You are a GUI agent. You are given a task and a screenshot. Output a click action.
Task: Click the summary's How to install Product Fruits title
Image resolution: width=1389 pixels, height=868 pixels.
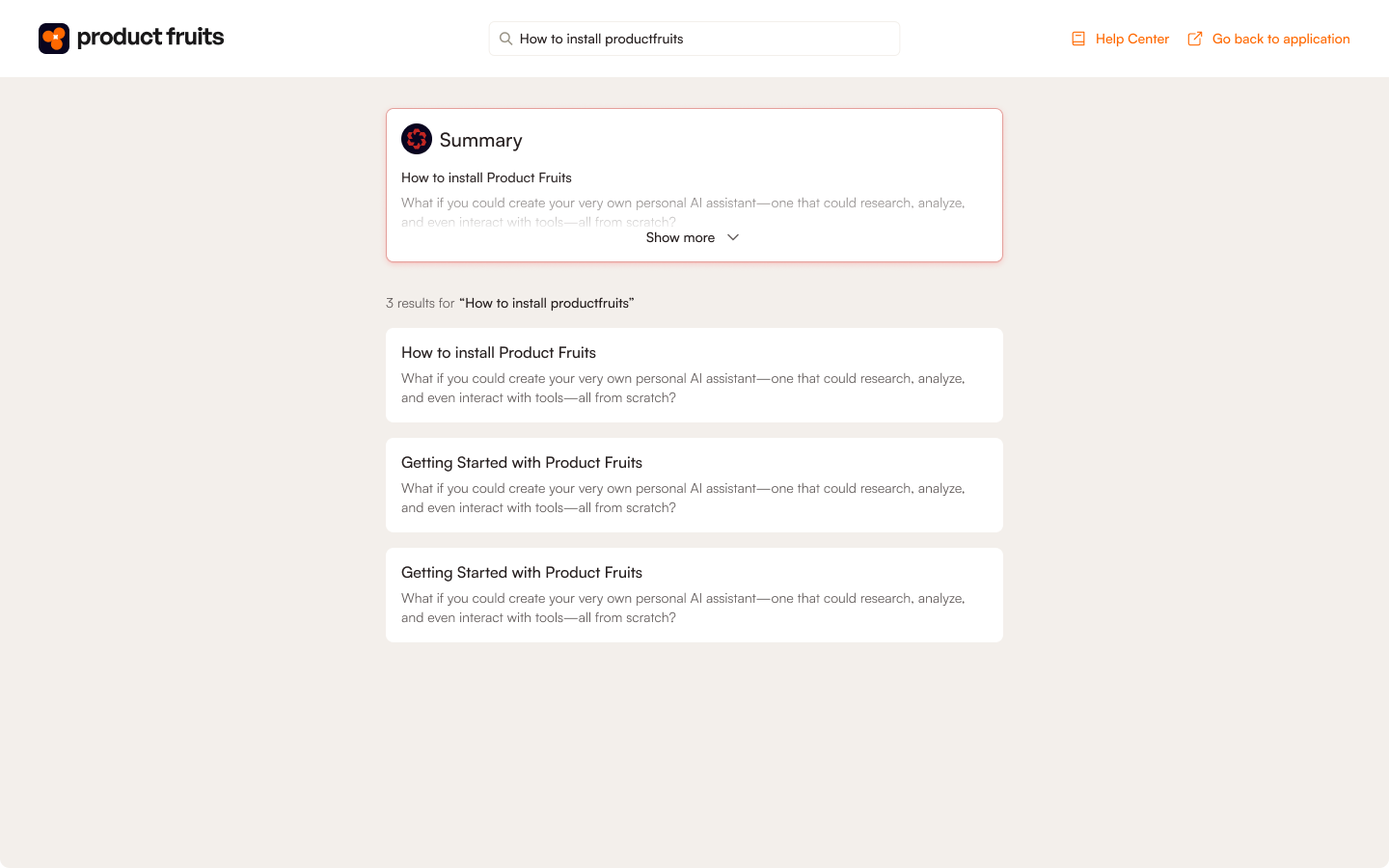[x=486, y=177]
